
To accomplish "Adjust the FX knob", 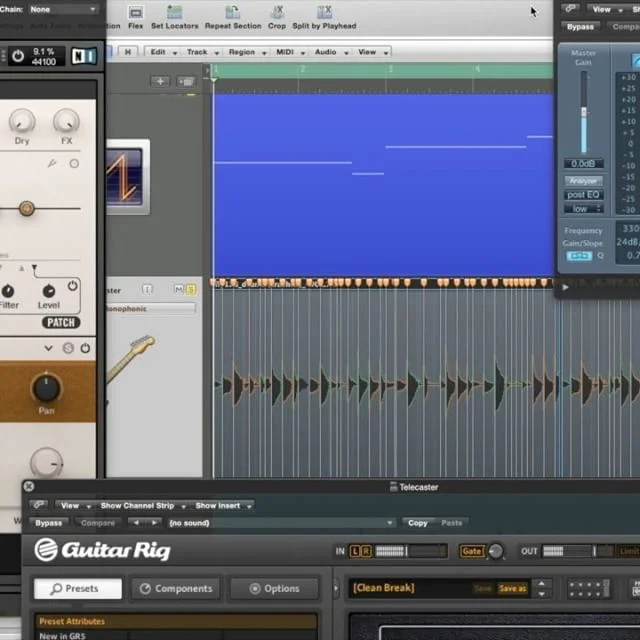I will 66,122.
